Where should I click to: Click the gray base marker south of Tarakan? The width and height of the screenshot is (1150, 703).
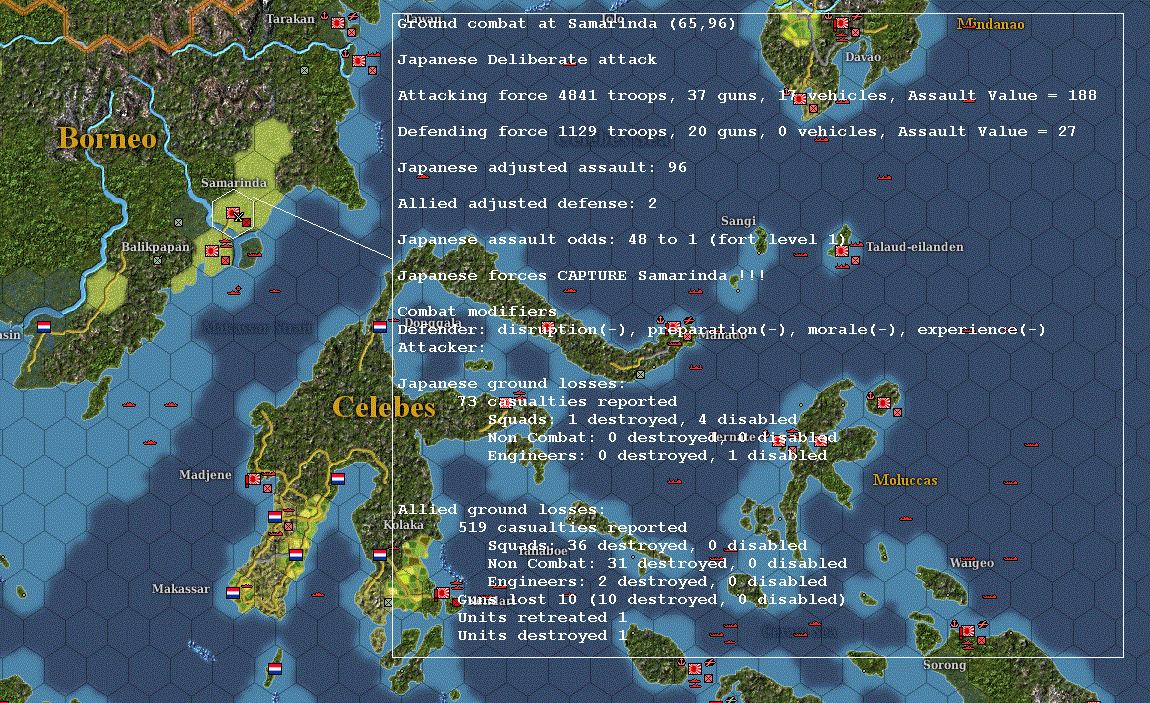(x=304, y=70)
